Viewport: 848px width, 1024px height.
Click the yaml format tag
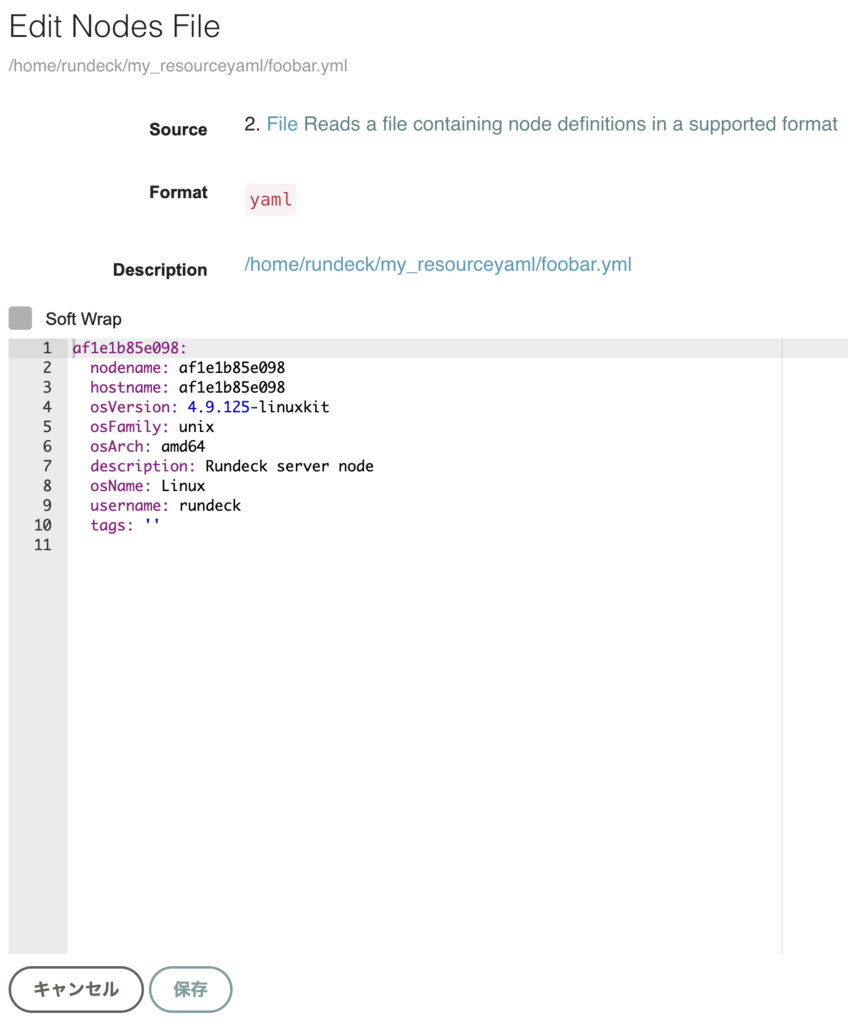270,199
